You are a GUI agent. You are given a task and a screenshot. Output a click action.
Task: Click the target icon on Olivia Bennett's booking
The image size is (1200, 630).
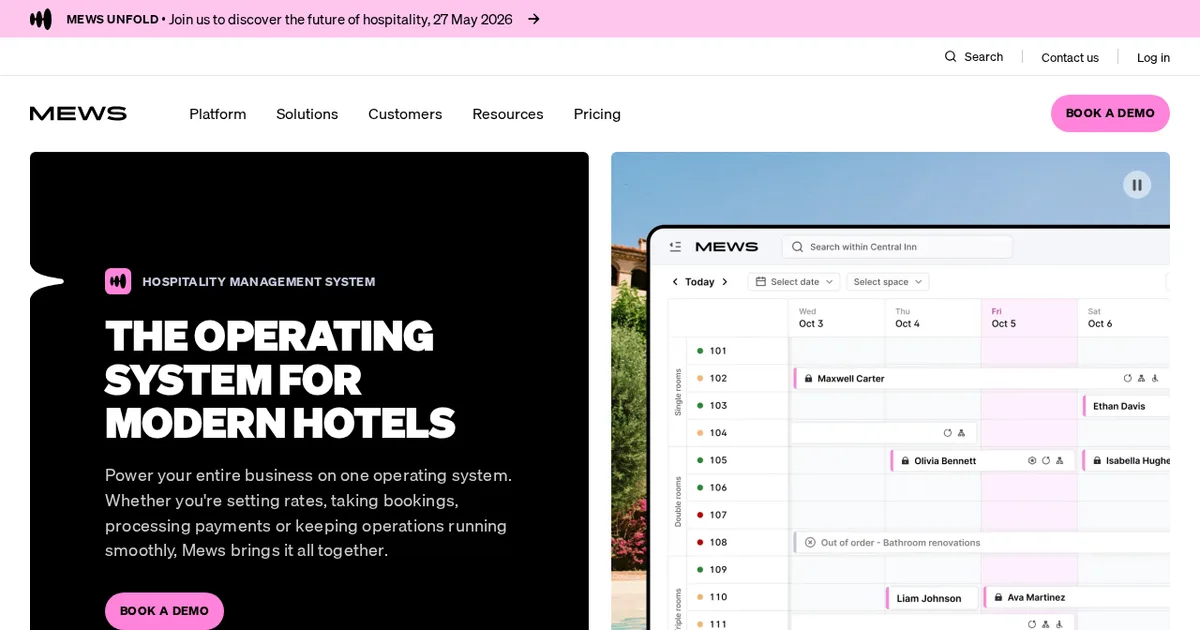pyautogui.click(x=1033, y=460)
